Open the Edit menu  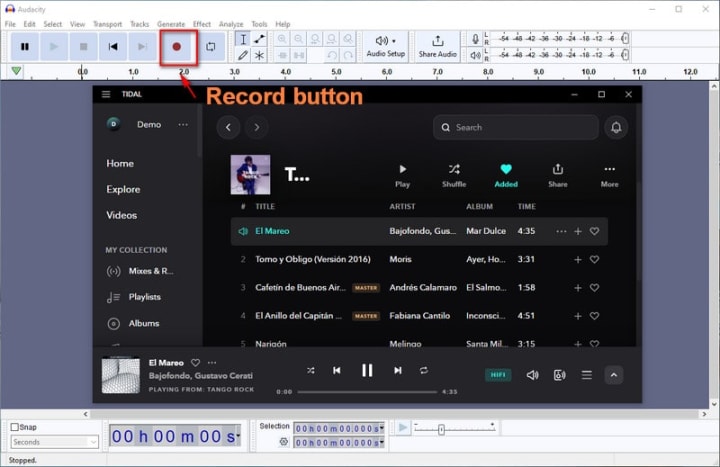29,24
